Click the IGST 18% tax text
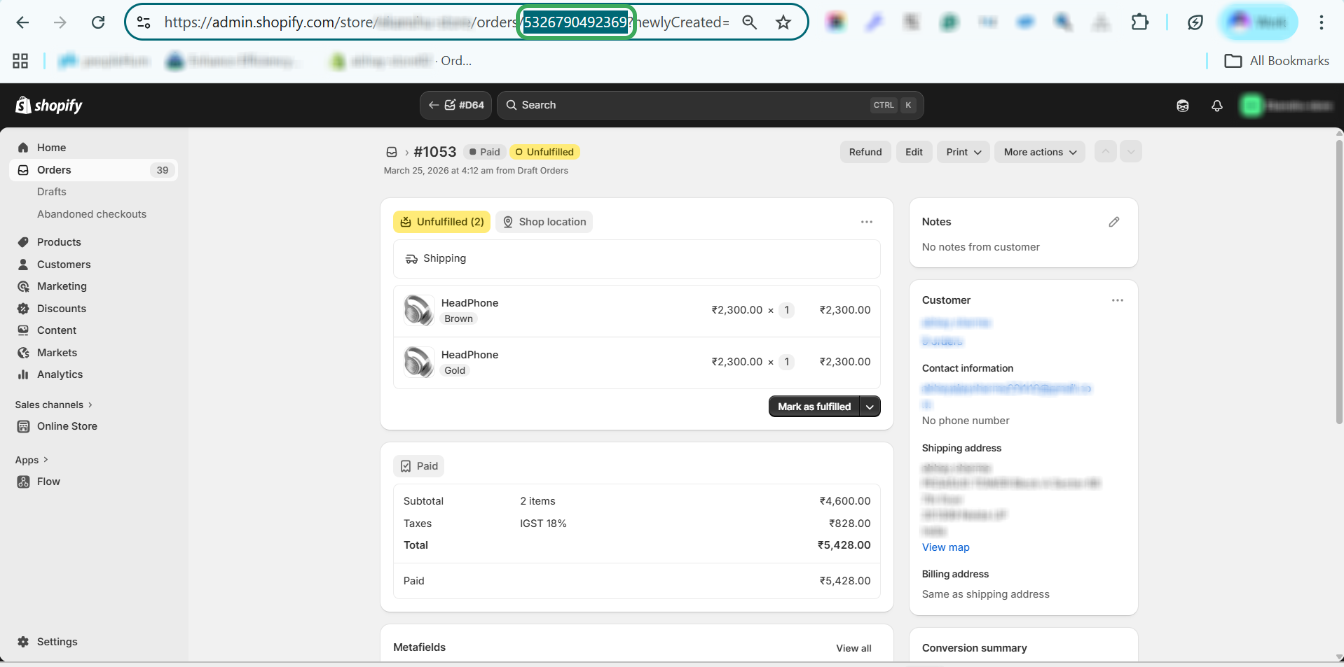Image resolution: width=1344 pixels, height=667 pixels. (543, 523)
